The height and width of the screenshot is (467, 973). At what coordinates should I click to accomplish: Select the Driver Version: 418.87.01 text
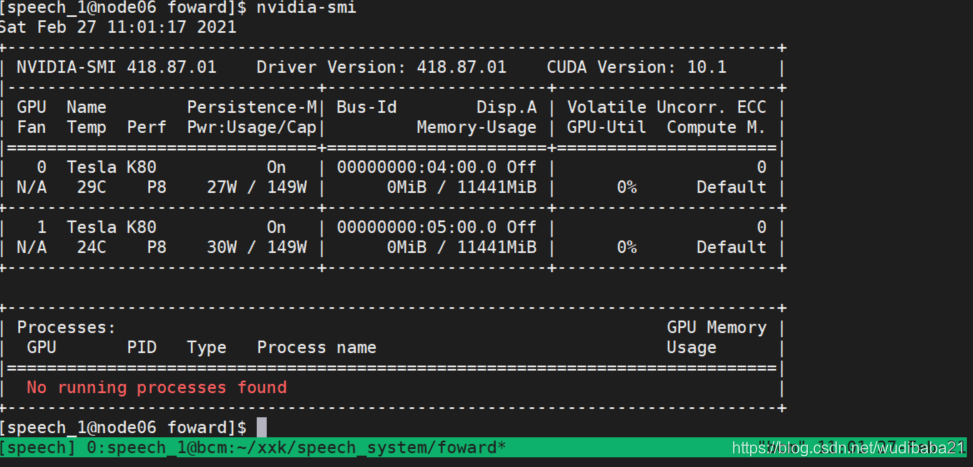tap(382, 67)
